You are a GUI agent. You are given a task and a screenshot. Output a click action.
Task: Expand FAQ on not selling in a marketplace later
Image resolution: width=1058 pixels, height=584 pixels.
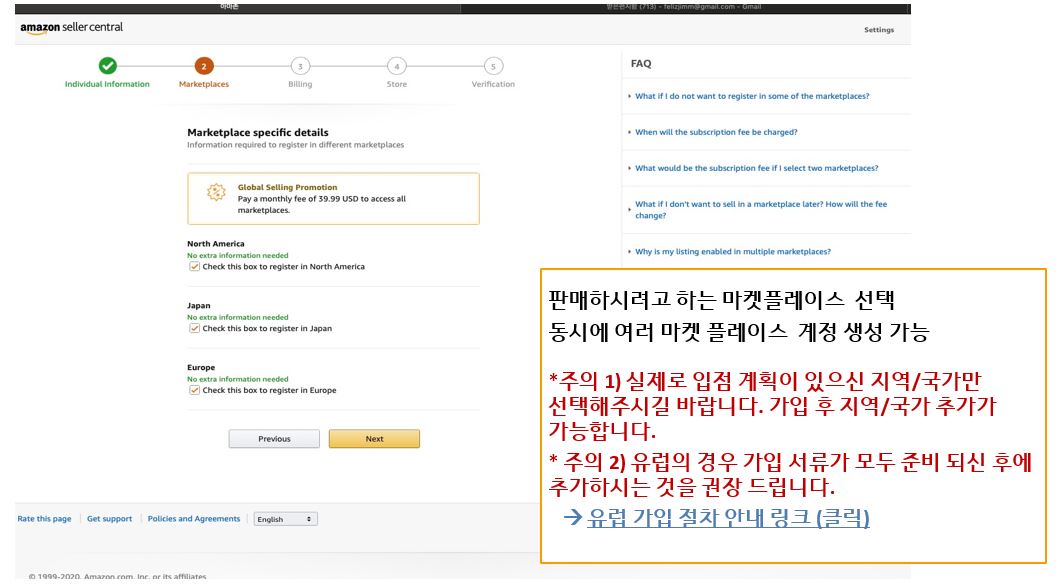[x=760, y=210]
